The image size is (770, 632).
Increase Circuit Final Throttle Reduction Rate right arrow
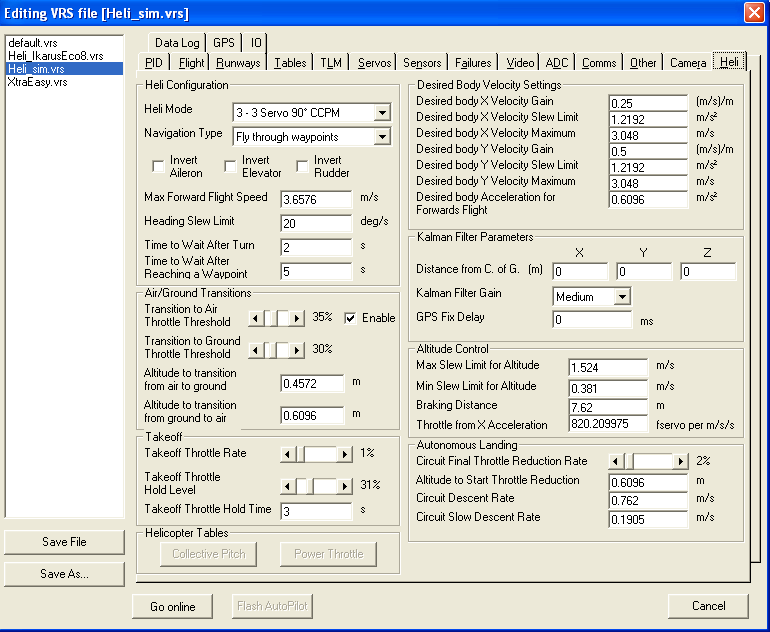point(680,462)
